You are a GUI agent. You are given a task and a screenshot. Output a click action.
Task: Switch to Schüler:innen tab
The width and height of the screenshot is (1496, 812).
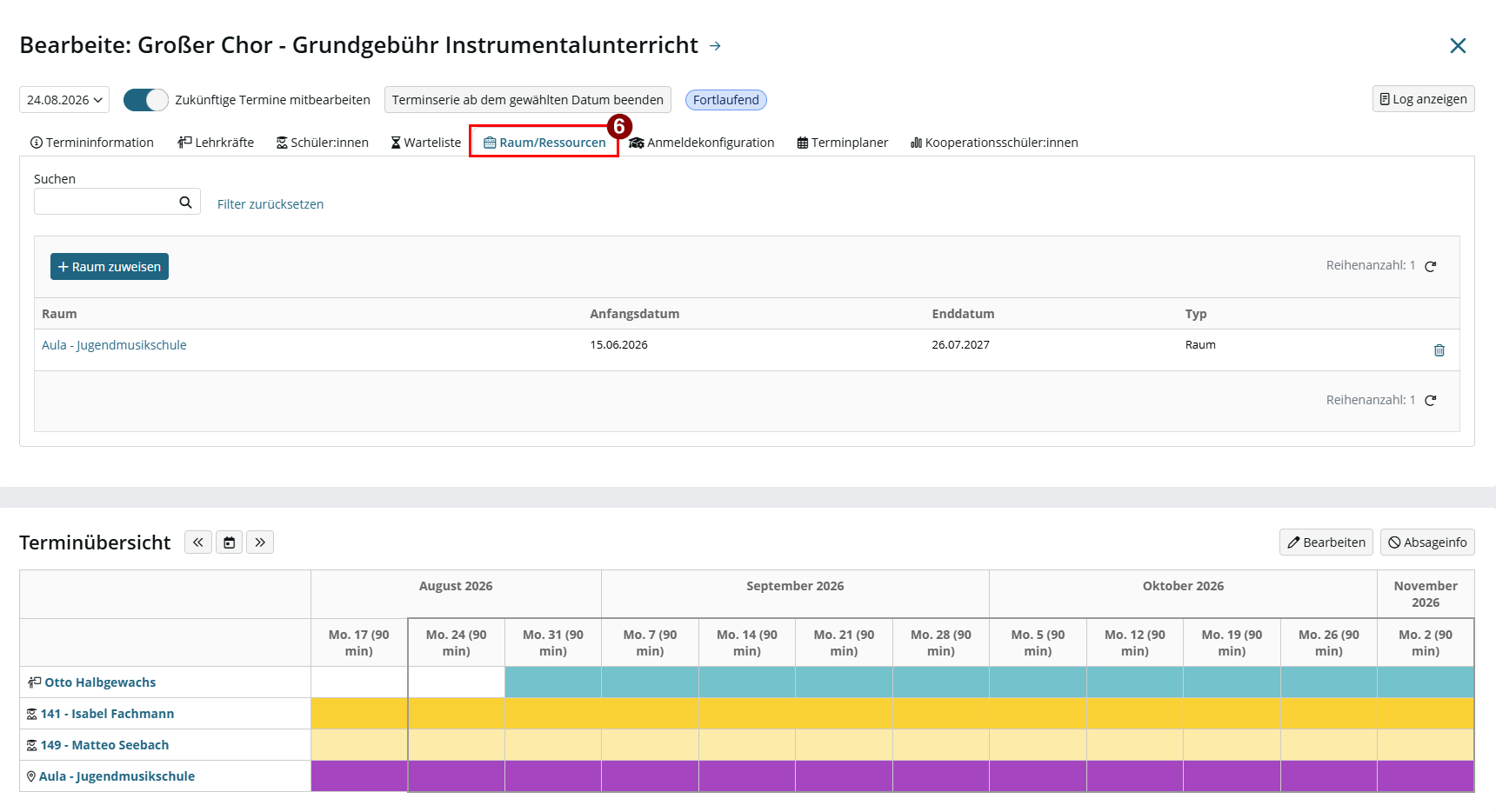[323, 143]
